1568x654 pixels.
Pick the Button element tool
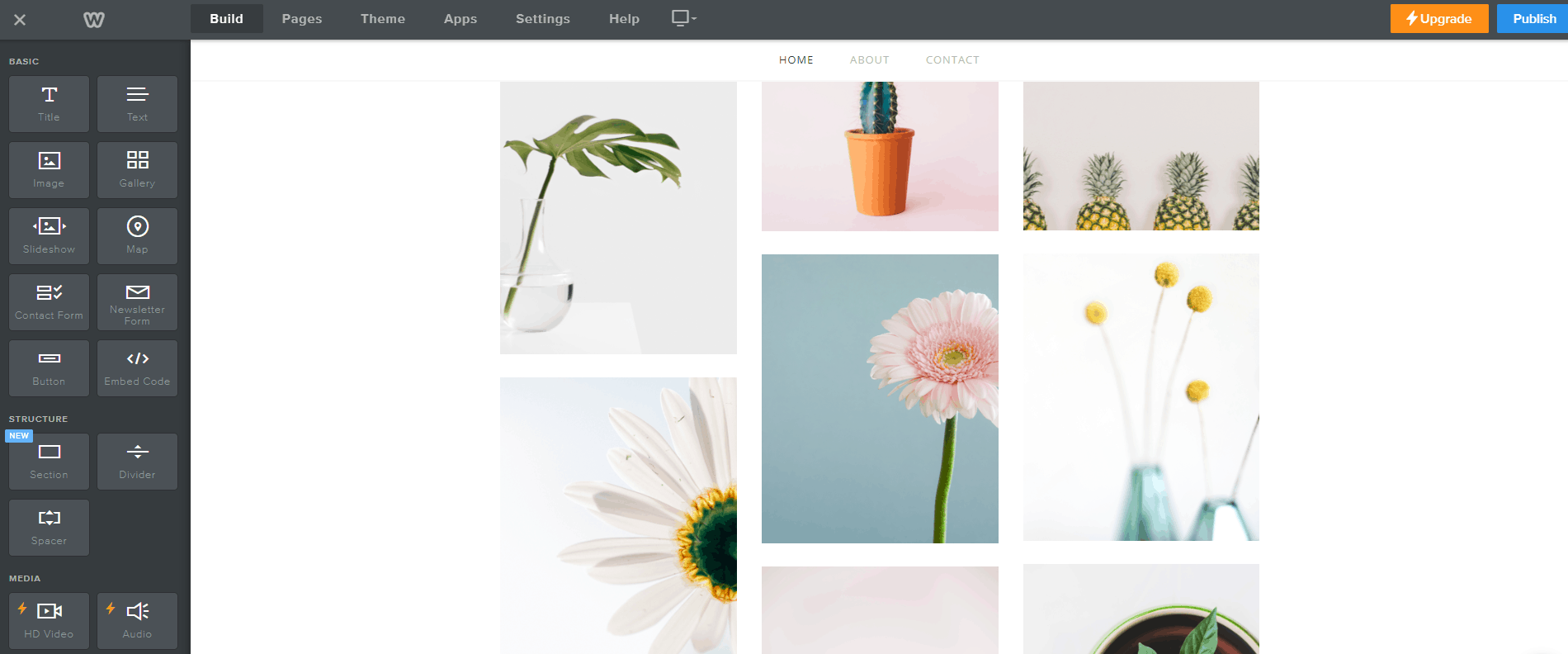(x=49, y=368)
